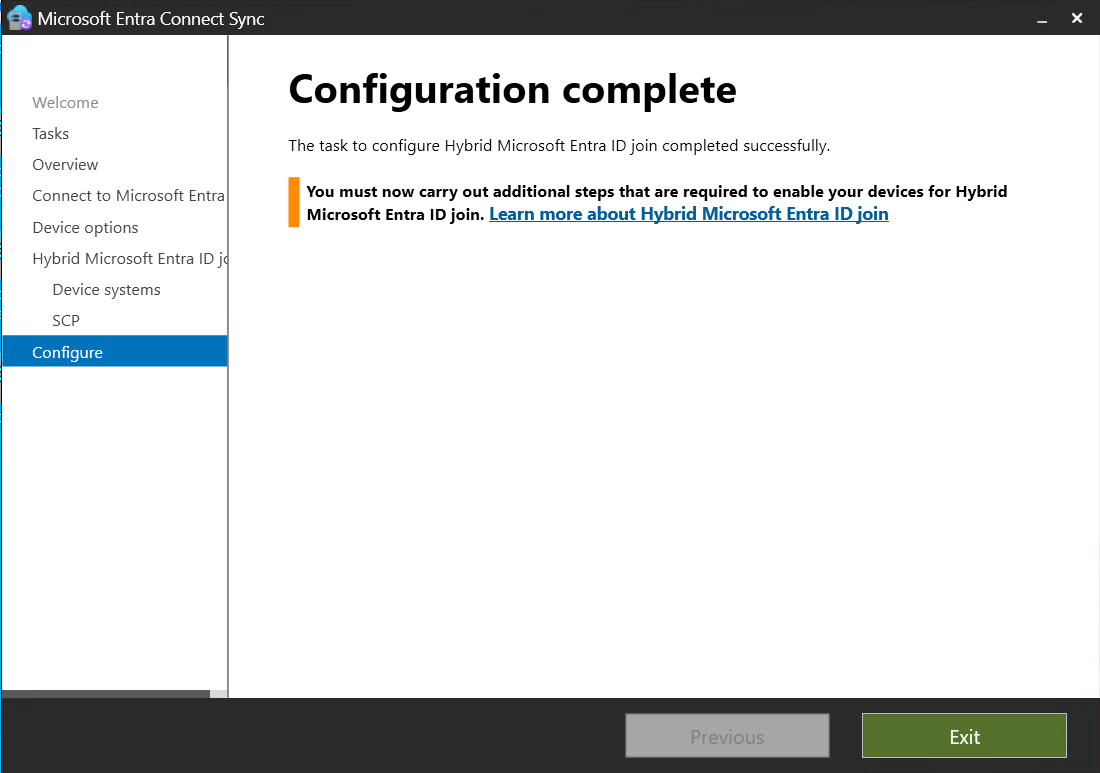This screenshot has height=773, width=1100.
Task: Click the highlighted Configure step
Action: 67,352
